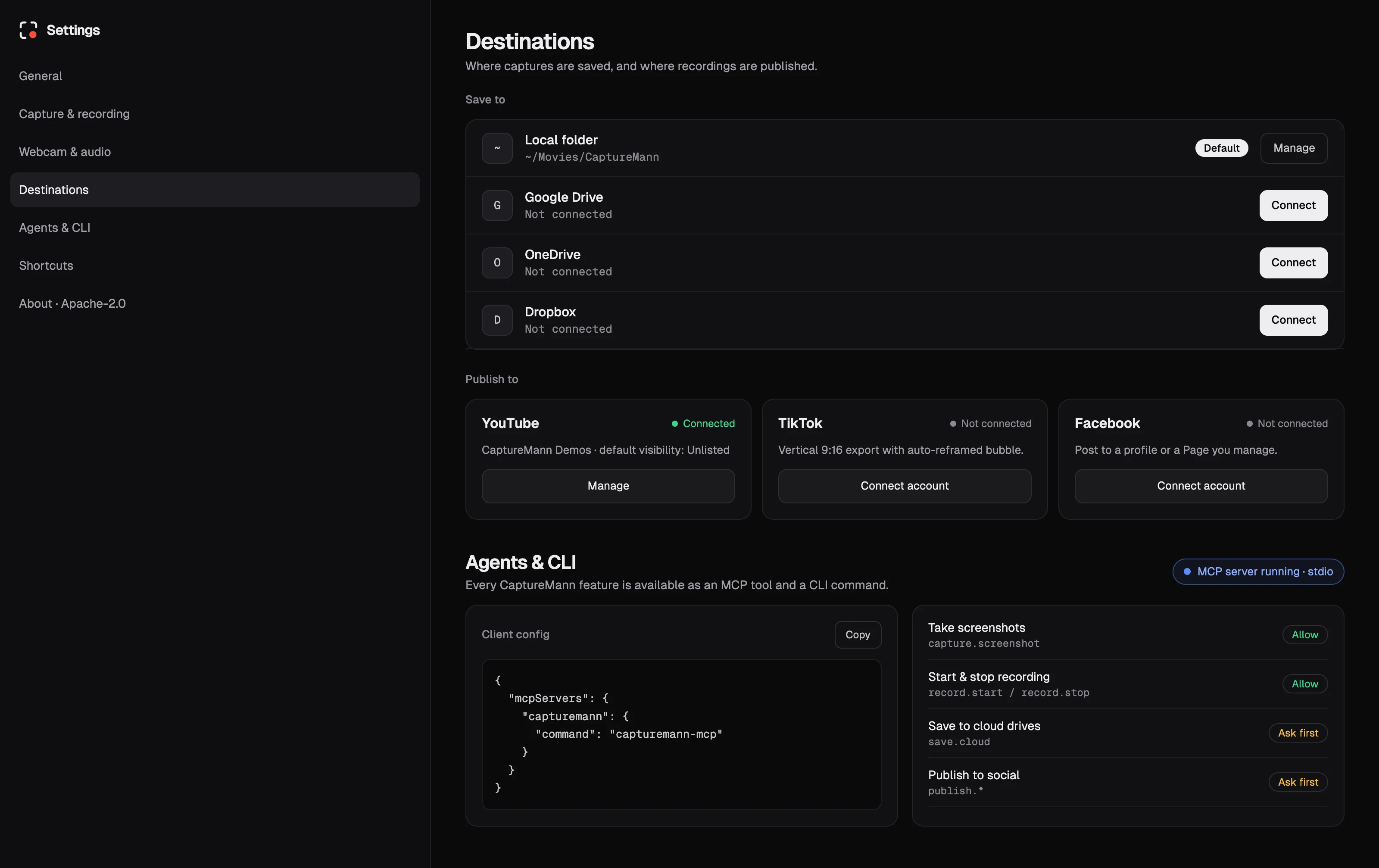Viewport: 1379px width, 868px height.
Task: Click the "capturemann-mcp" command line in config
Action: point(629,734)
